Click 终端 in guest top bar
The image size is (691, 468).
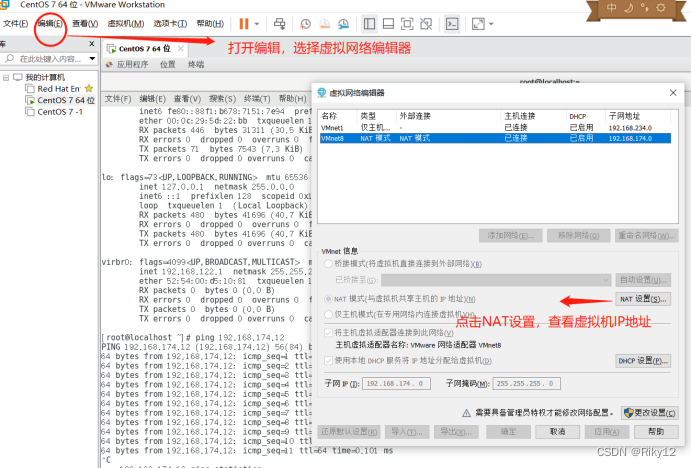click(196, 65)
